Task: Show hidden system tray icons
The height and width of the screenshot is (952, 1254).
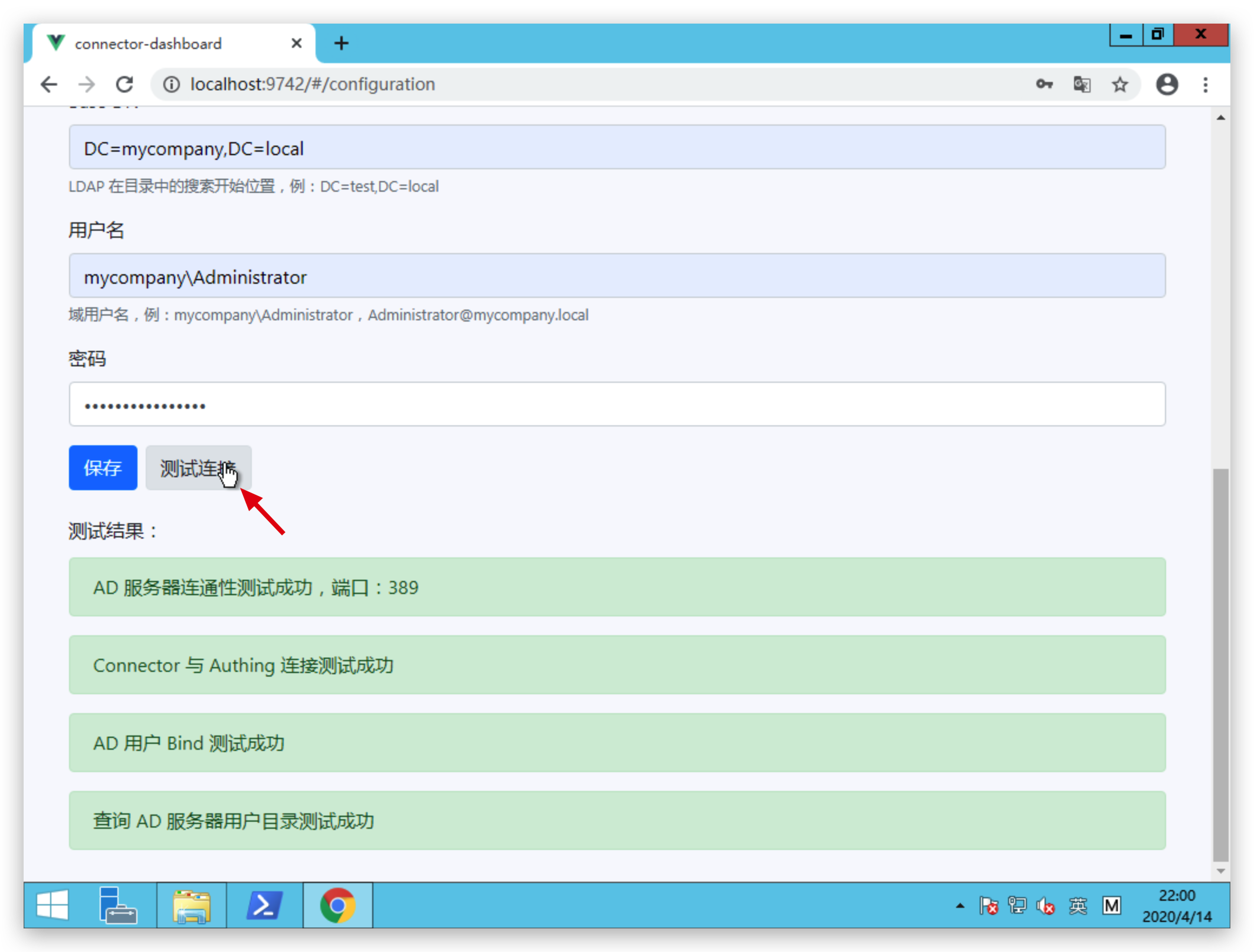Action: 960,905
